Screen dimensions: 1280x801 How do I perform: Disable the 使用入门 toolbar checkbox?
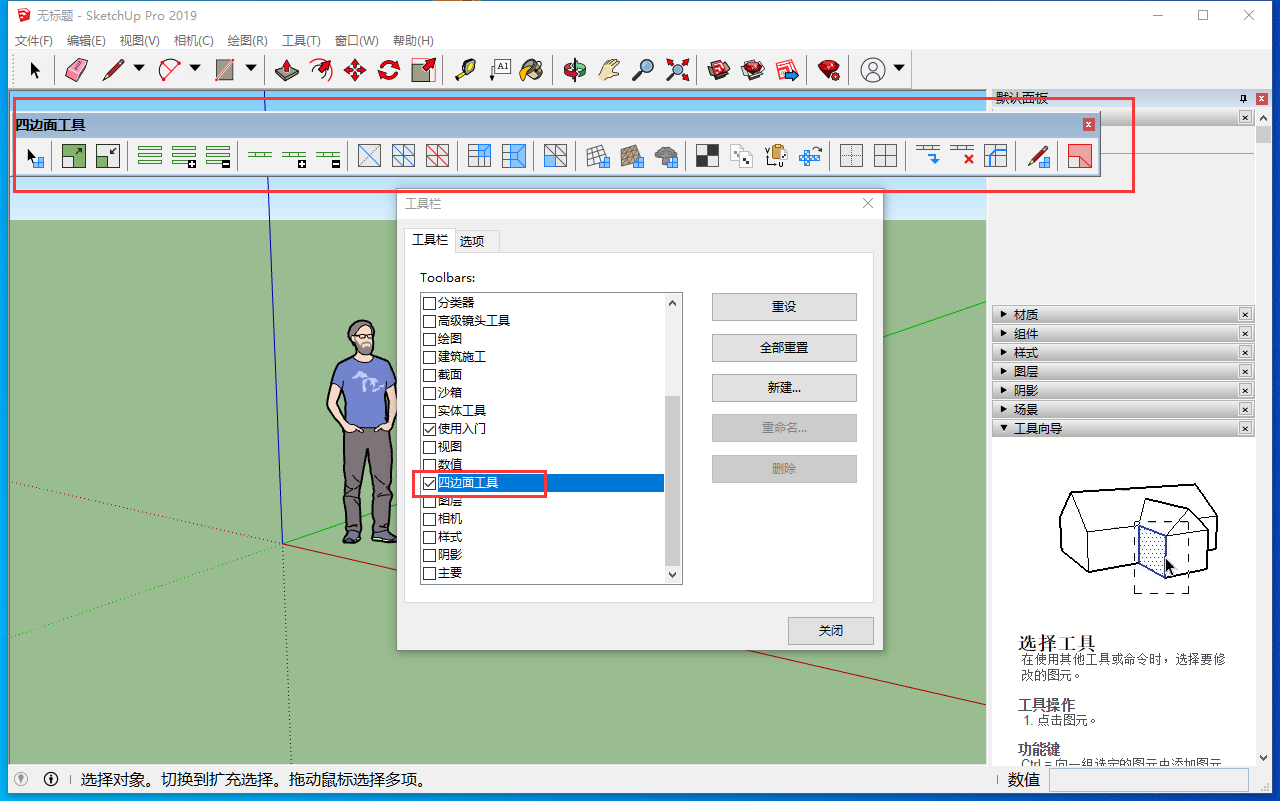[x=429, y=429]
